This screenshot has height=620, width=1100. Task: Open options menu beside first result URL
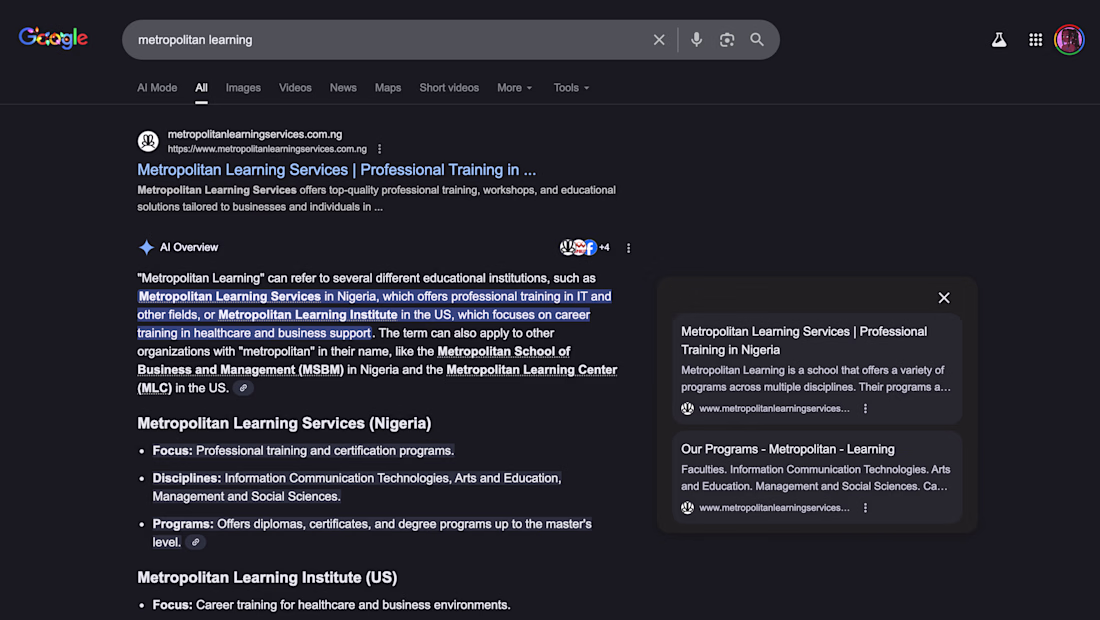point(380,149)
